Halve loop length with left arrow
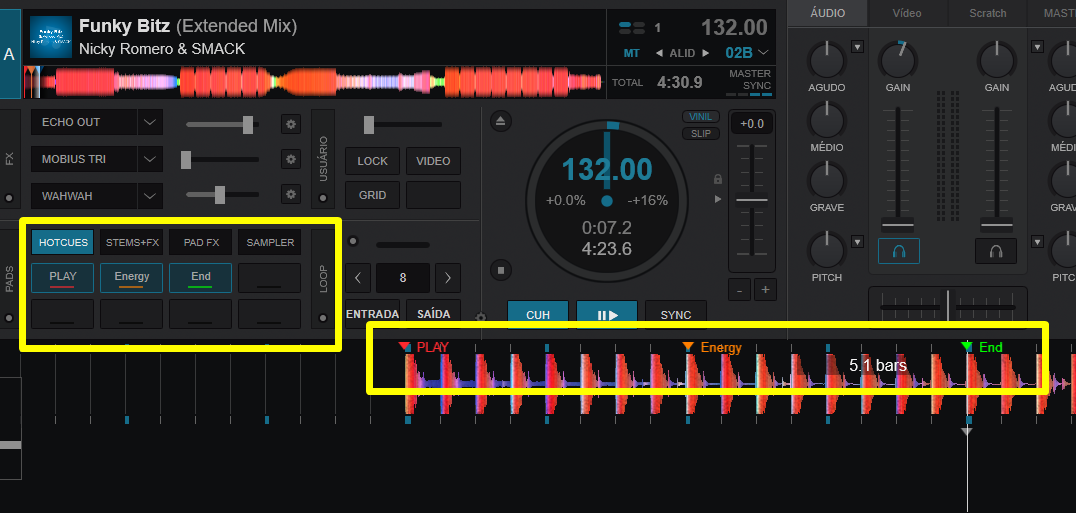The width and height of the screenshot is (1076, 513). coord(360,277)
